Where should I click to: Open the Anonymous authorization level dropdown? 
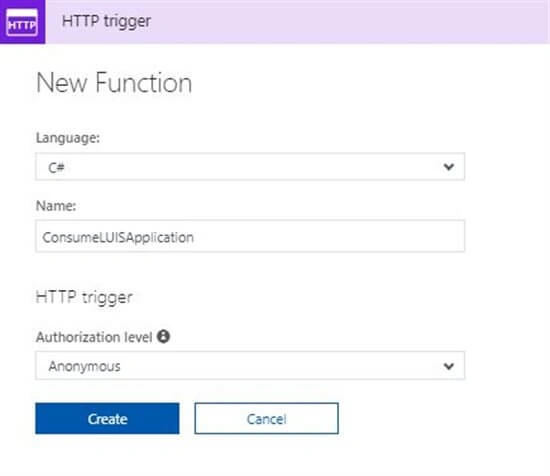click(x=250, y=366)
